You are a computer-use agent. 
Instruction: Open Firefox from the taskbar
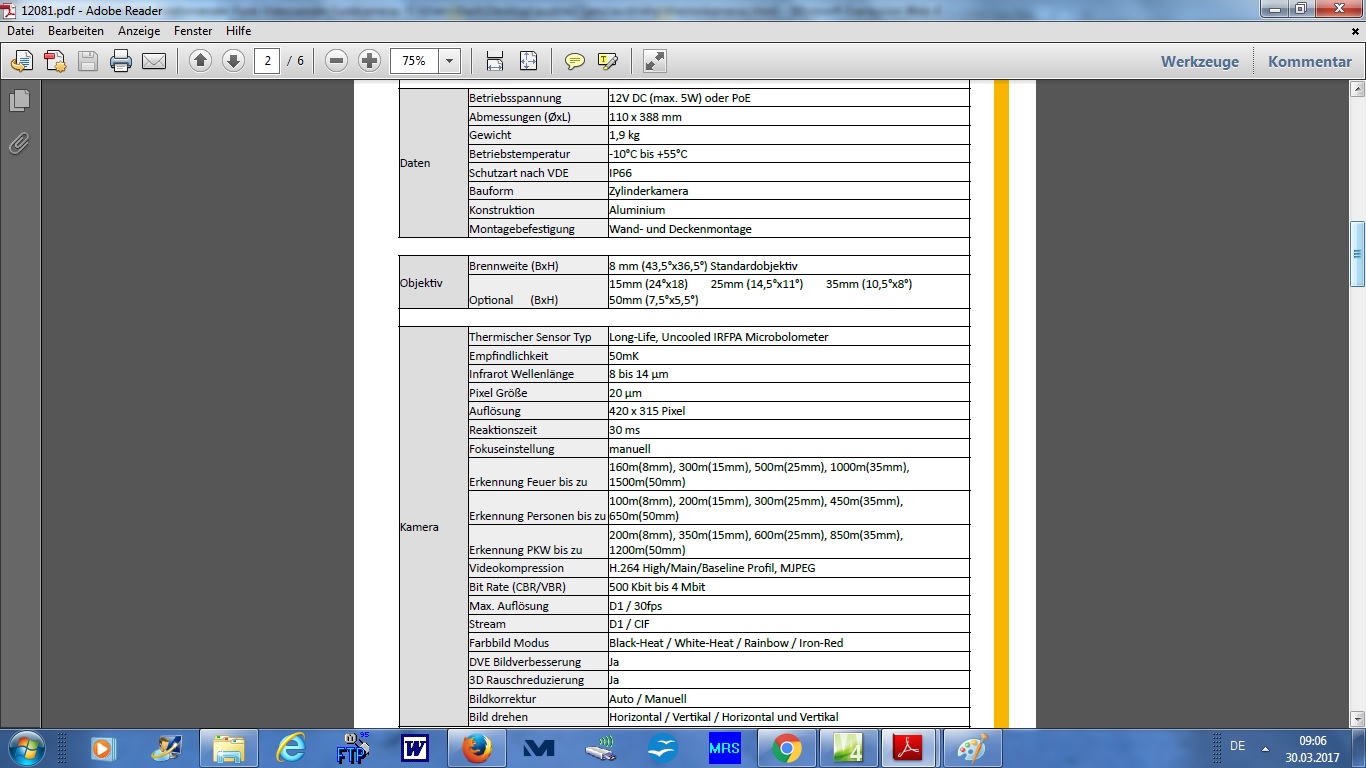(477, 747)
